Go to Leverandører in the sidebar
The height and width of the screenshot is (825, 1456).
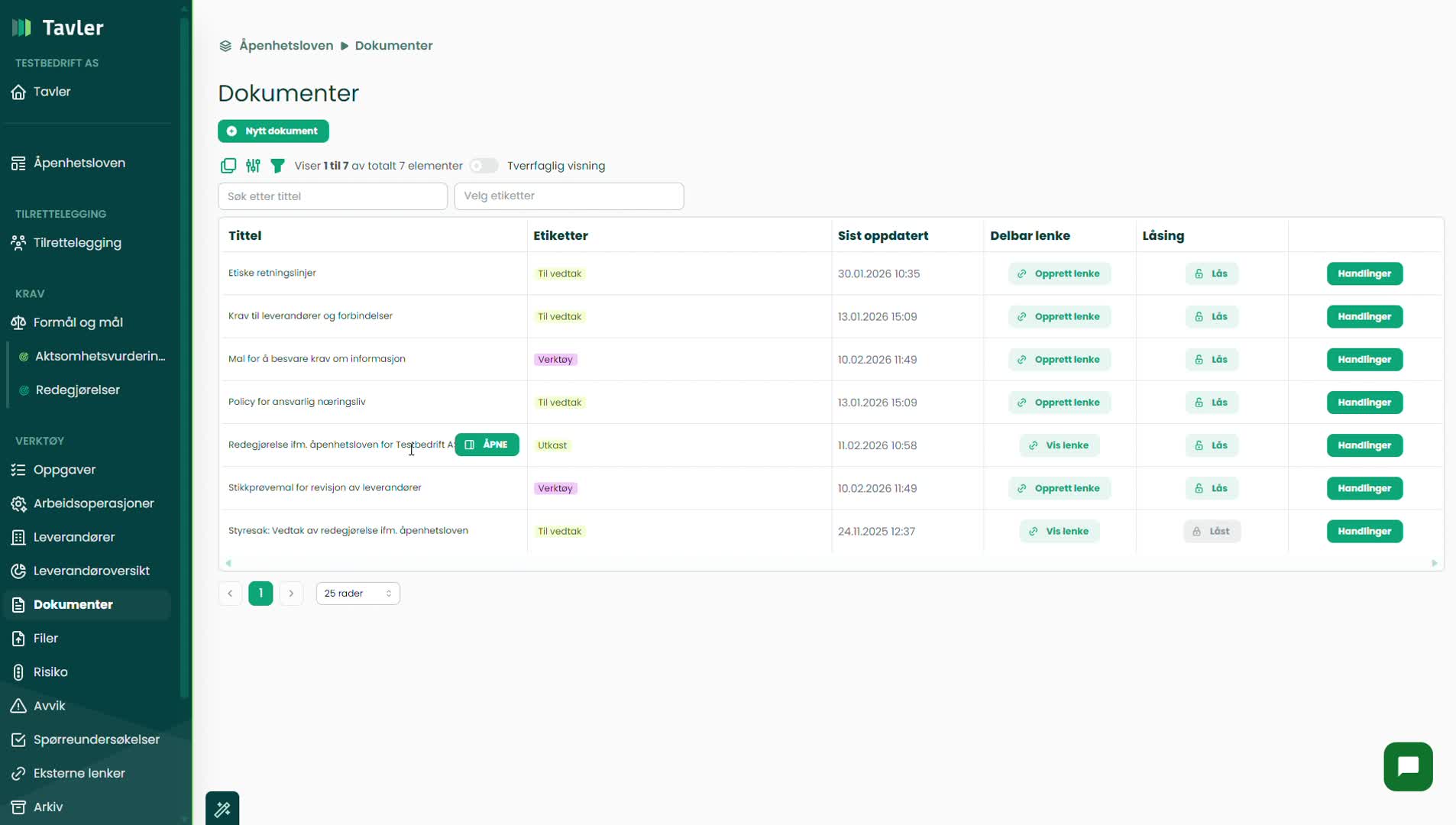tap(73, 537)
